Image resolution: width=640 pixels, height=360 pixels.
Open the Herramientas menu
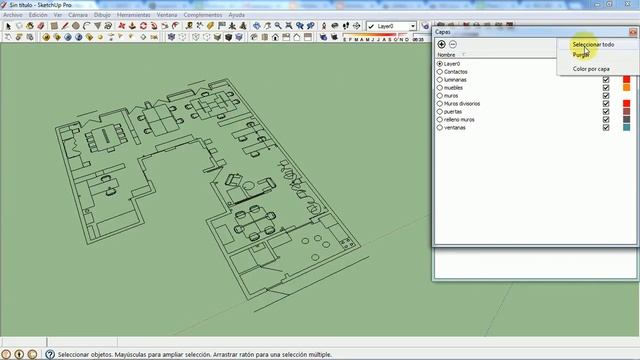pyautogui.click(x=133, y=15)
